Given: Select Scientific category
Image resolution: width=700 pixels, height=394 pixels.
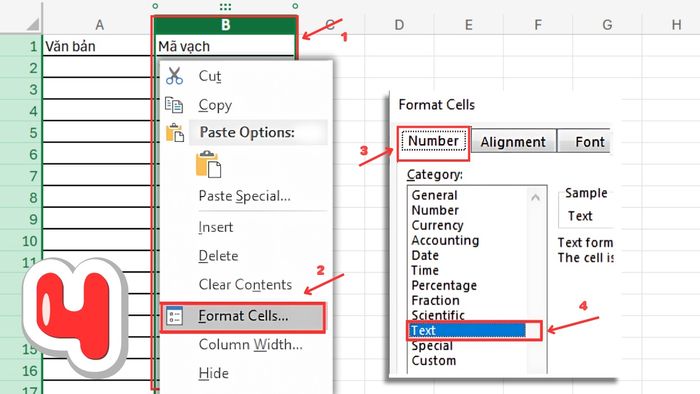Looking at the screenshot, I should [x=438, y=315].
